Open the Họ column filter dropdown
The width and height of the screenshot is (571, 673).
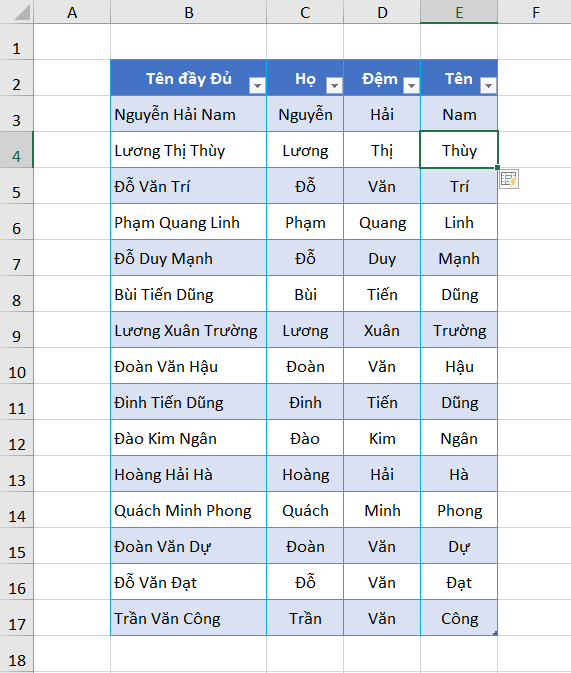[334, 86]
